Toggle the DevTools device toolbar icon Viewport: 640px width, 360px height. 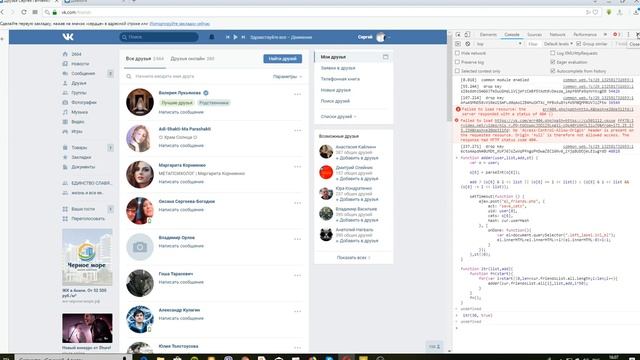[x=467, y=35]
